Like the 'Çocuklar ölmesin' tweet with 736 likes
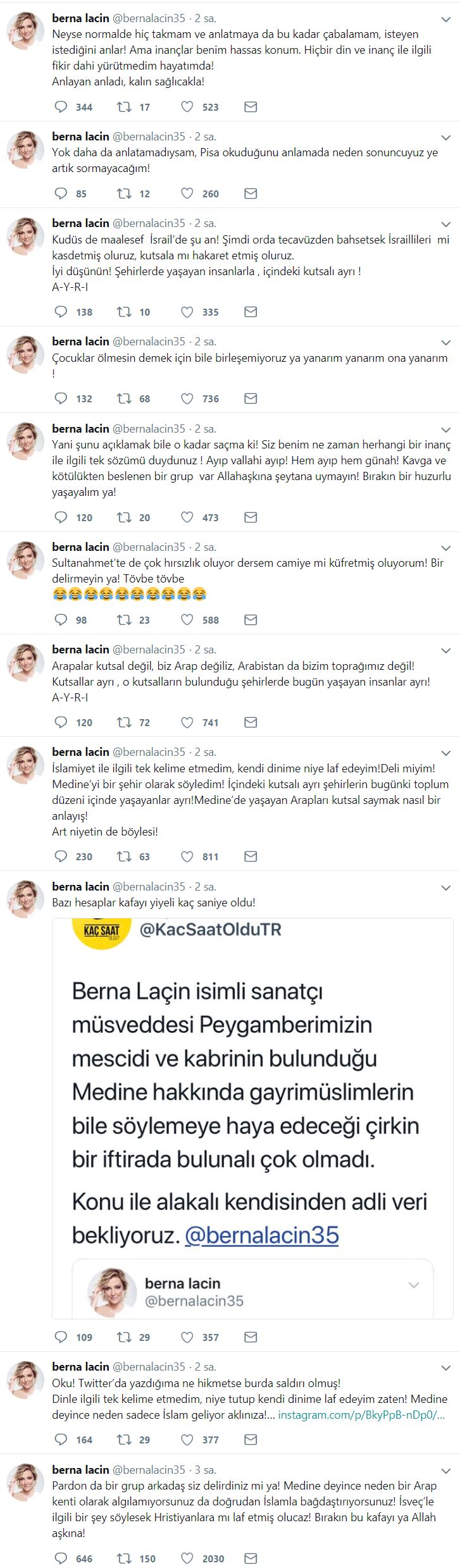 click(x=187, y=398)
